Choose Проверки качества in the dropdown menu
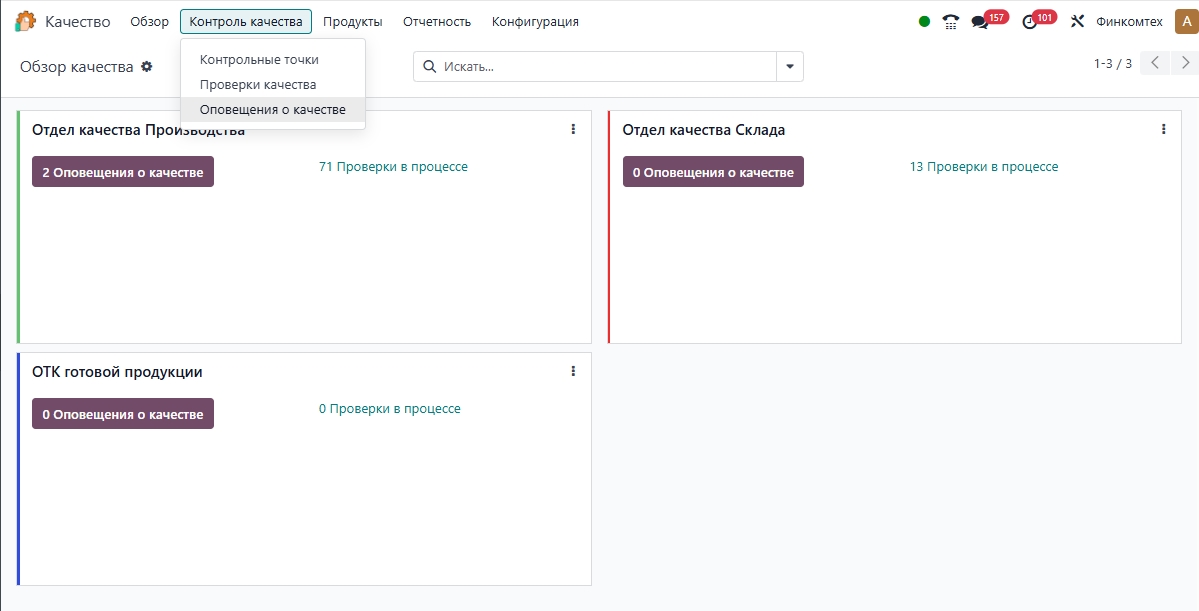The height and width of the screenshot is (611, 1199). [258, 85]
